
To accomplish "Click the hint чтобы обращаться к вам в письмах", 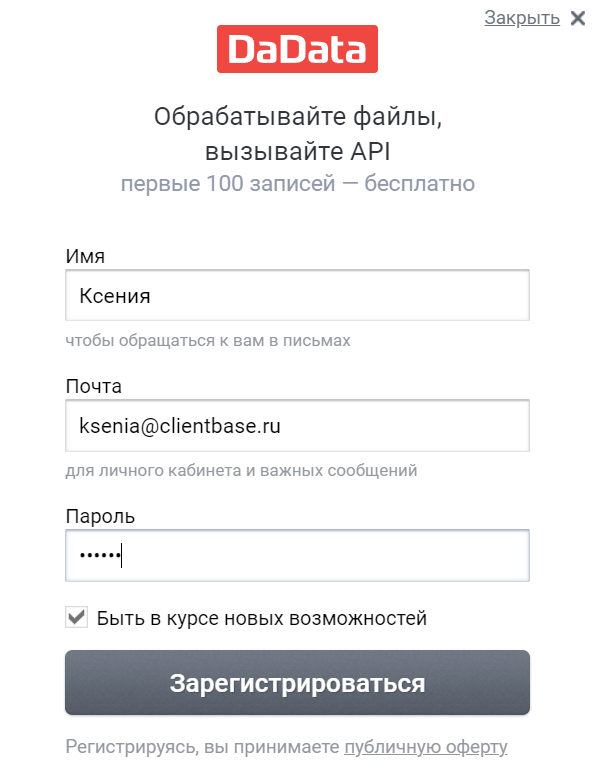I will pyautogui.click(x=208, y=340).
